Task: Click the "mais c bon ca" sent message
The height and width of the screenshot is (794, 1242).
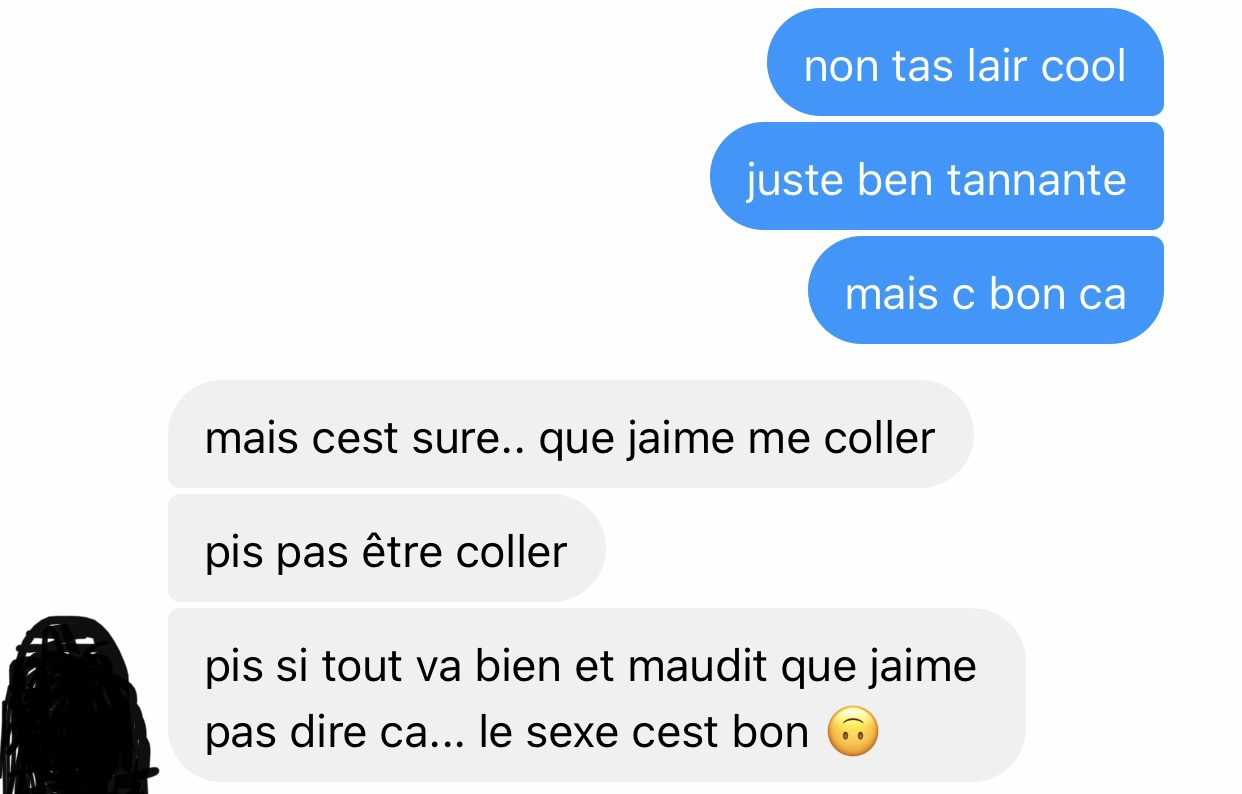Action: [x=986, y=291]
